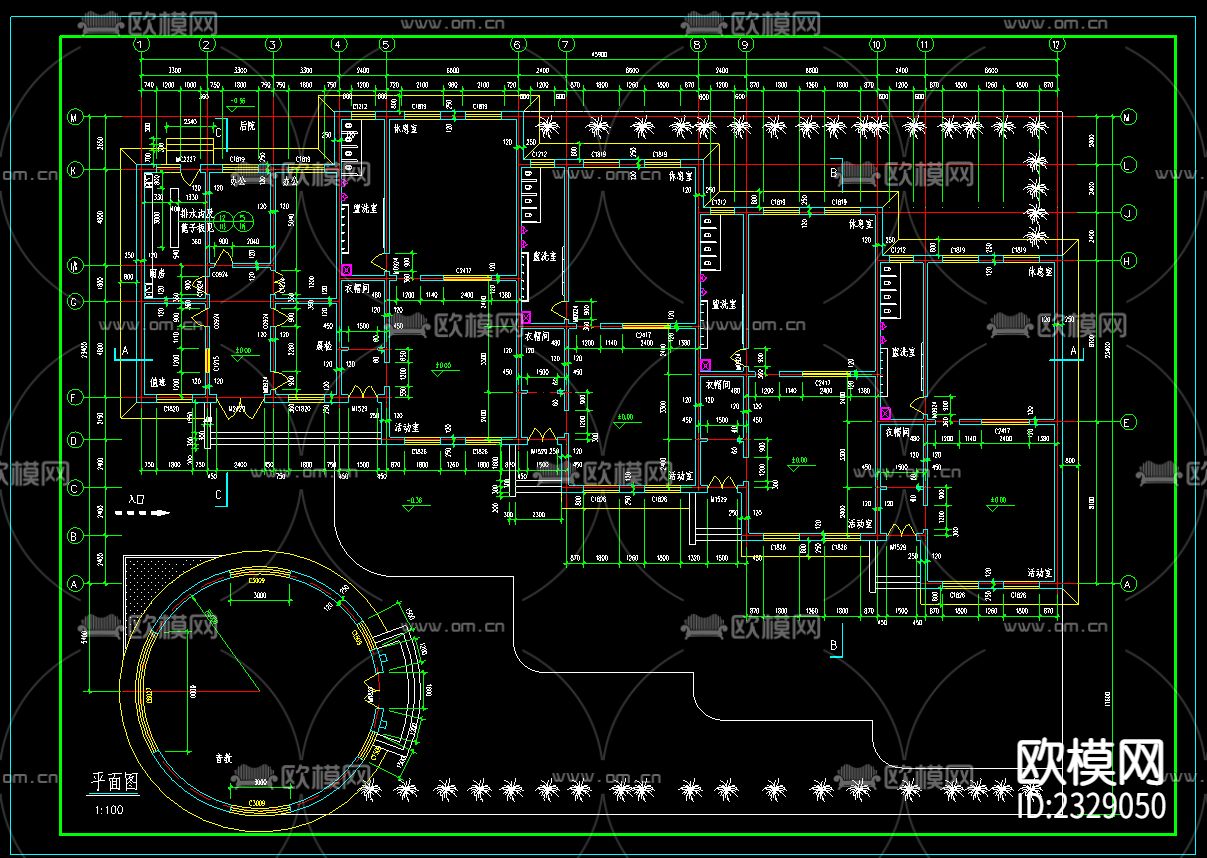1207x858 pixels.
Task: Click the ID:2329050 label
Action: coord(1091,805)
